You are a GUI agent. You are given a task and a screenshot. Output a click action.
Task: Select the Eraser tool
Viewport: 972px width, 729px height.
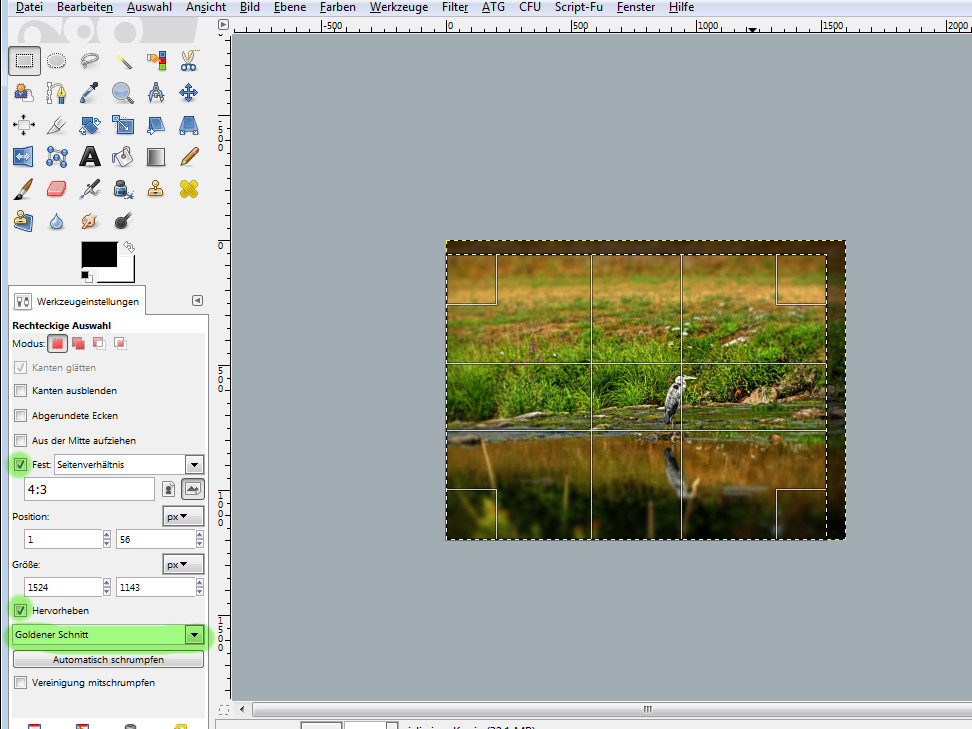point(57,188)
